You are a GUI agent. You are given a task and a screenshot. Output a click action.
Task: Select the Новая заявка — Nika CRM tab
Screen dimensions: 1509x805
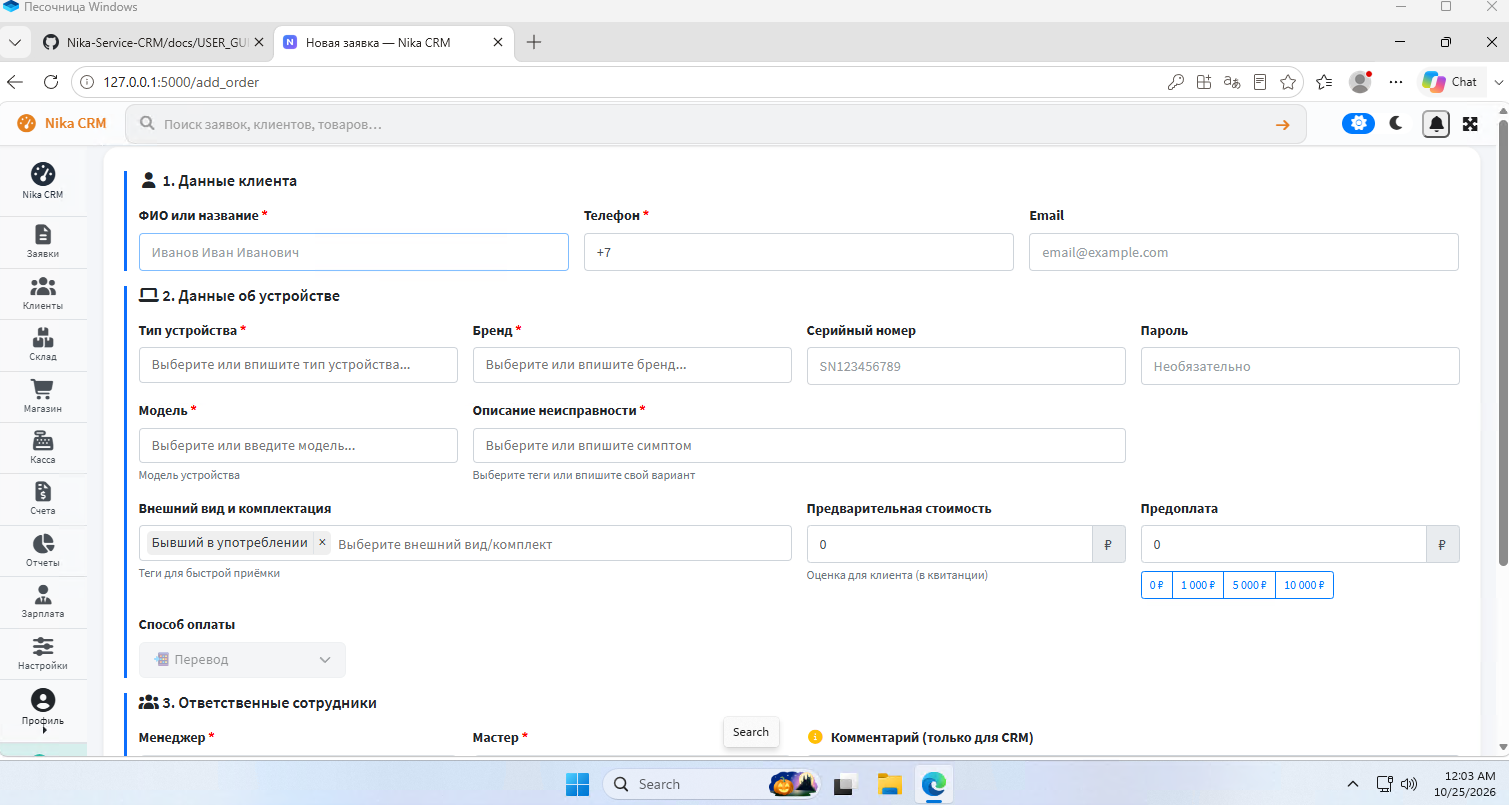point(393,42)
